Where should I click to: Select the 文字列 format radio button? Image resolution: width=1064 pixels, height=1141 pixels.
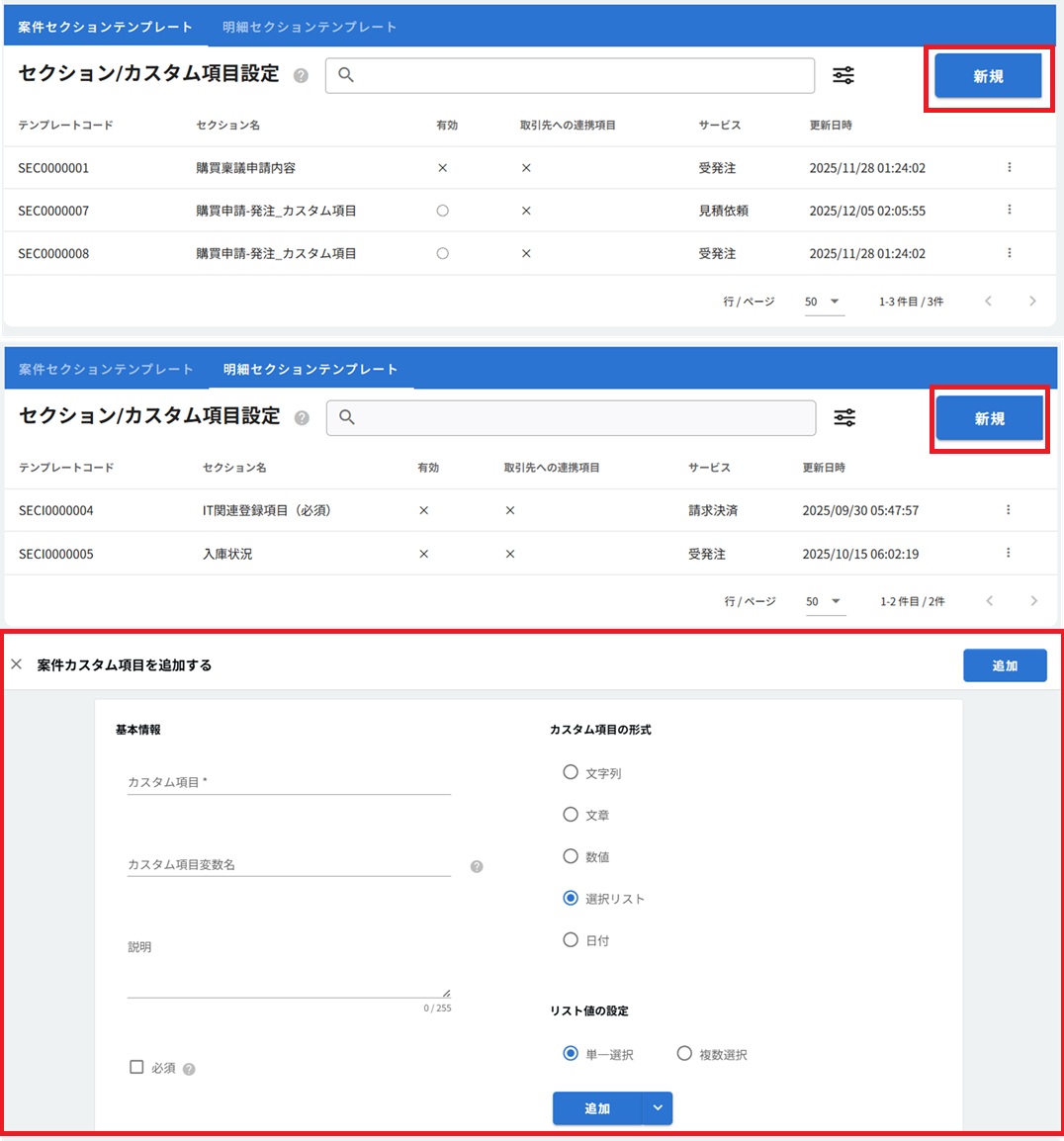[x=571, y=773]
